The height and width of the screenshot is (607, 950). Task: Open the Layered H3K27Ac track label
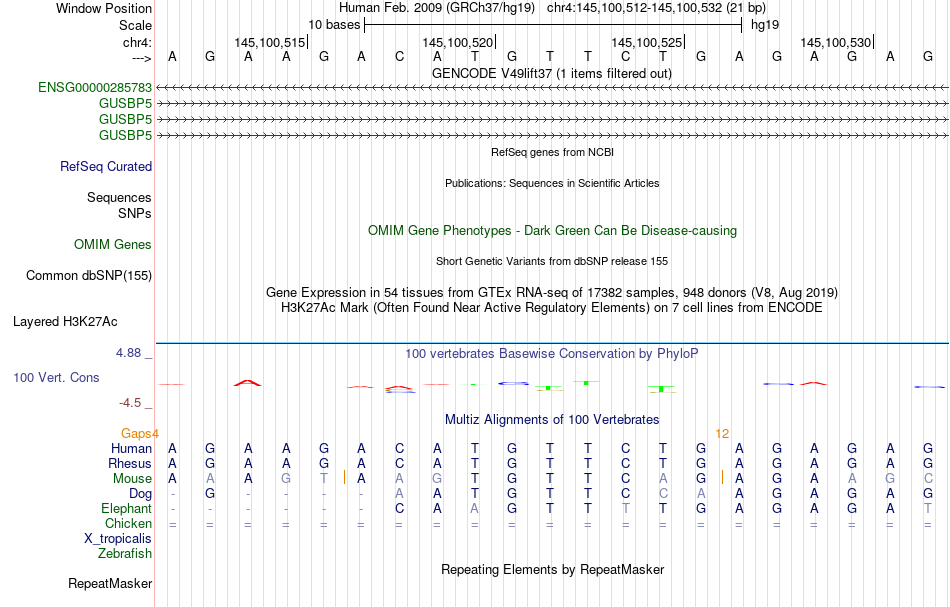click(65, 322)
